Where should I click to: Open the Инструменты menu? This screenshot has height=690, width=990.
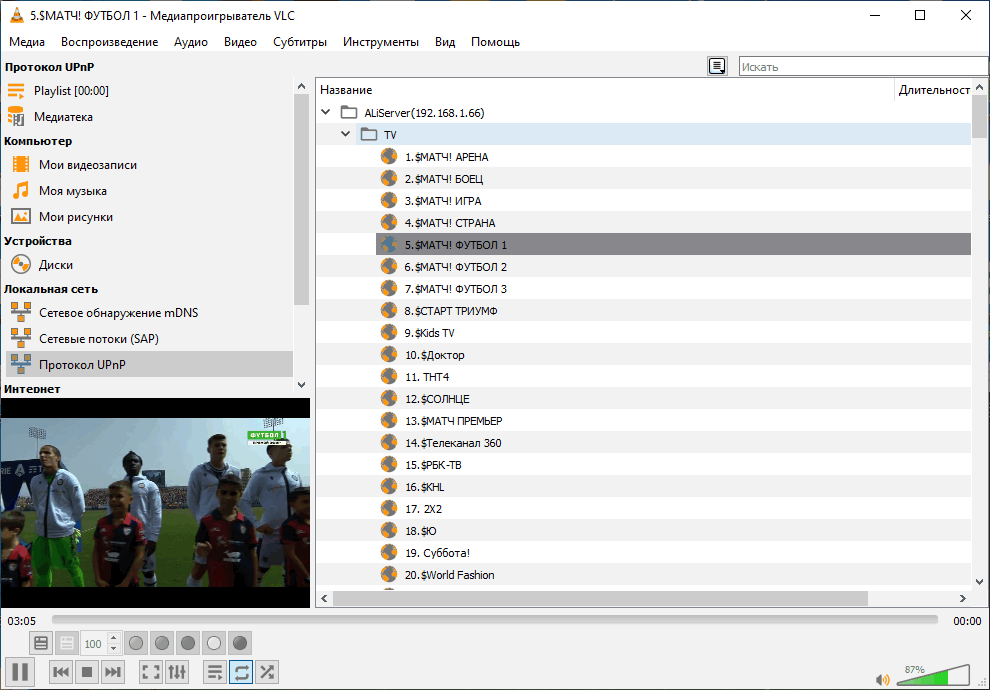click(x=381, y=42)
